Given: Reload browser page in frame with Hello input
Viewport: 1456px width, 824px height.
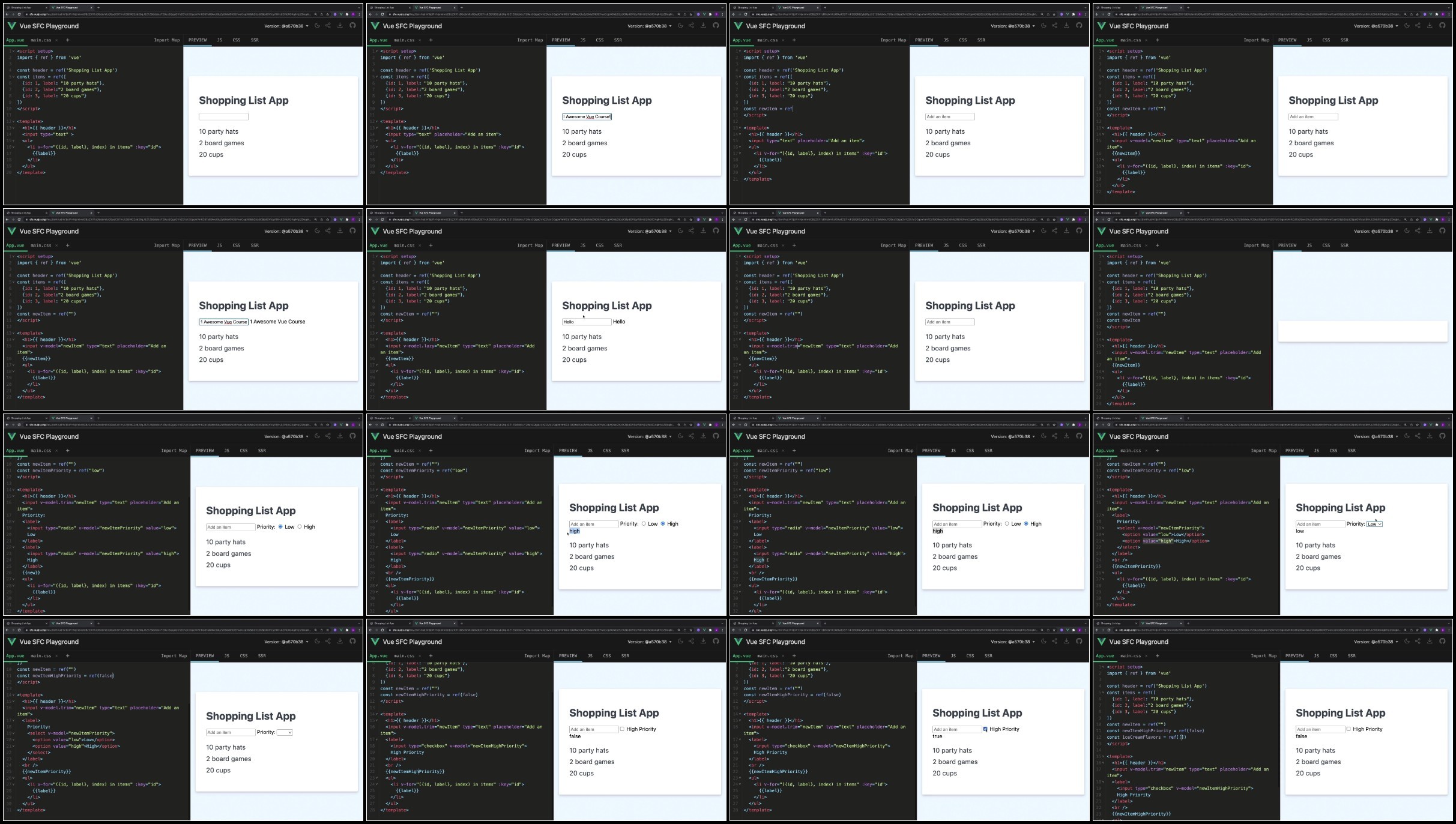Looking at the screenshot, I should point(382,219).
